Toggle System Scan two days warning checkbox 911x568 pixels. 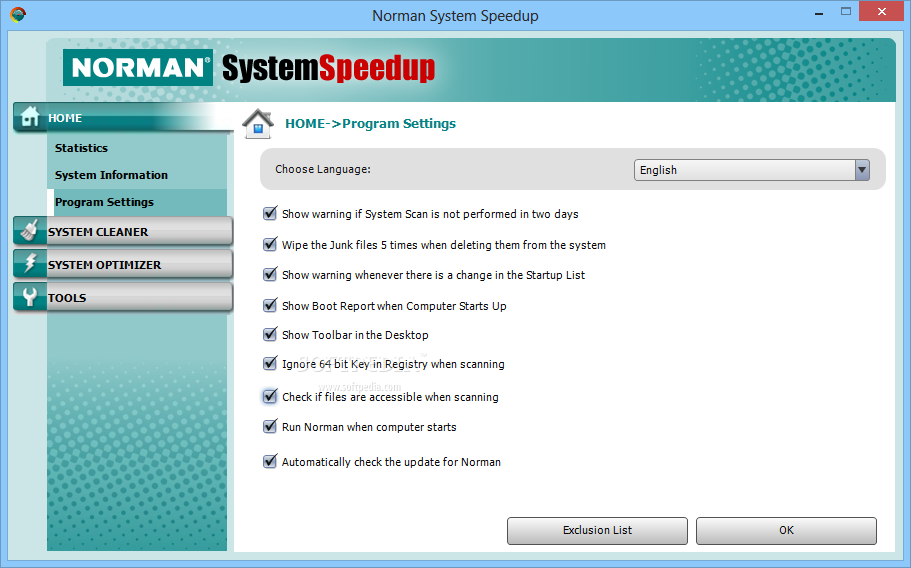[270, 213]
